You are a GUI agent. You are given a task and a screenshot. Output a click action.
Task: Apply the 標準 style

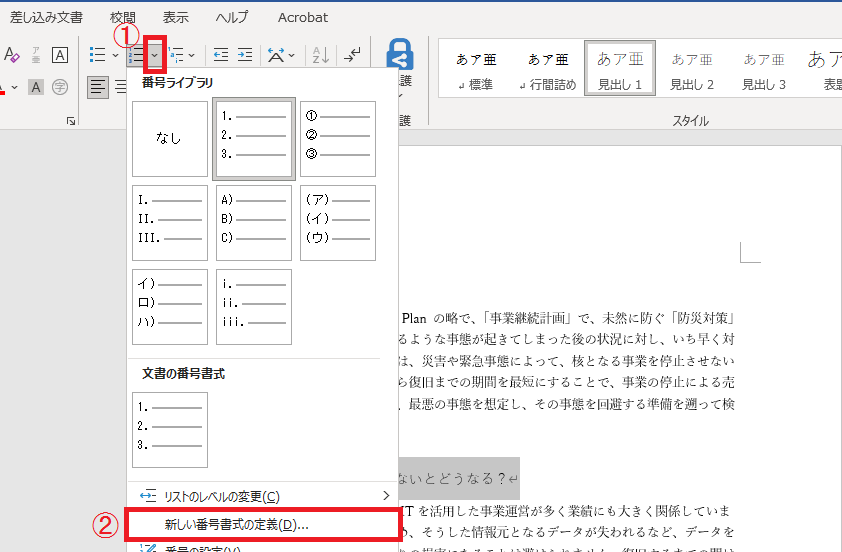click(x=476, y=70)
